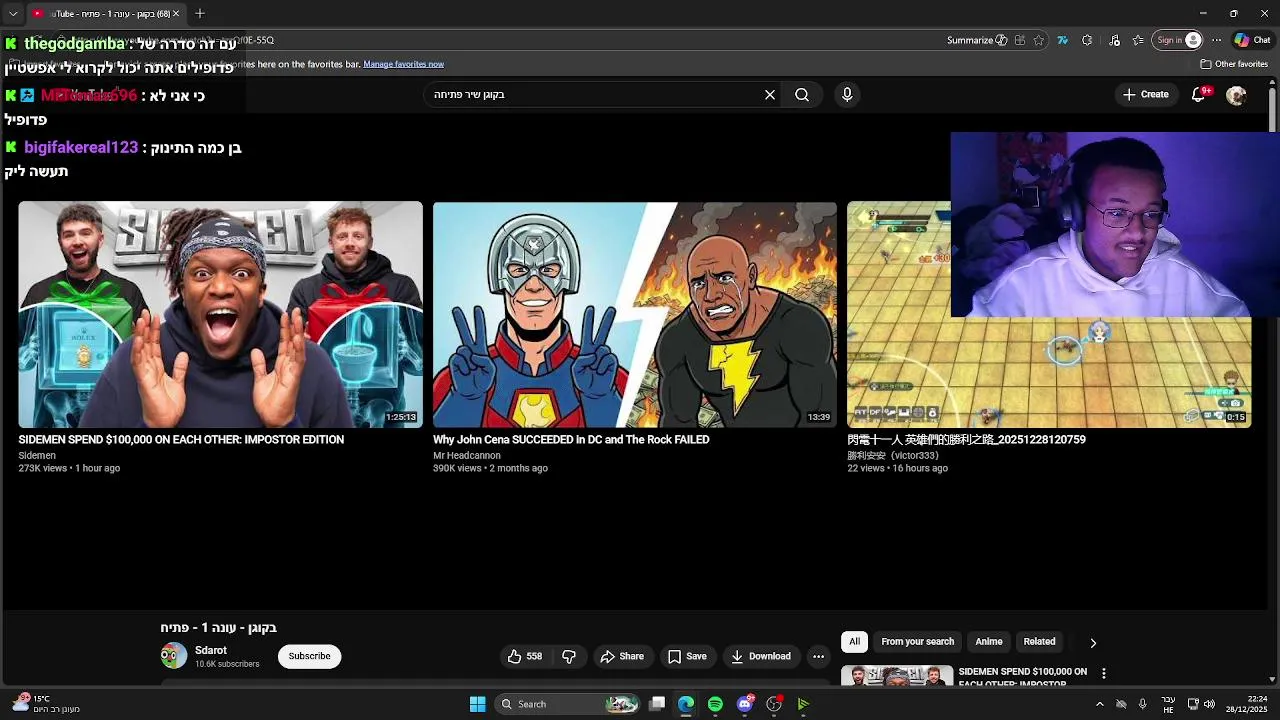
Task: Open the Sdarot channel avatar
Action: (x=174, y=656)
